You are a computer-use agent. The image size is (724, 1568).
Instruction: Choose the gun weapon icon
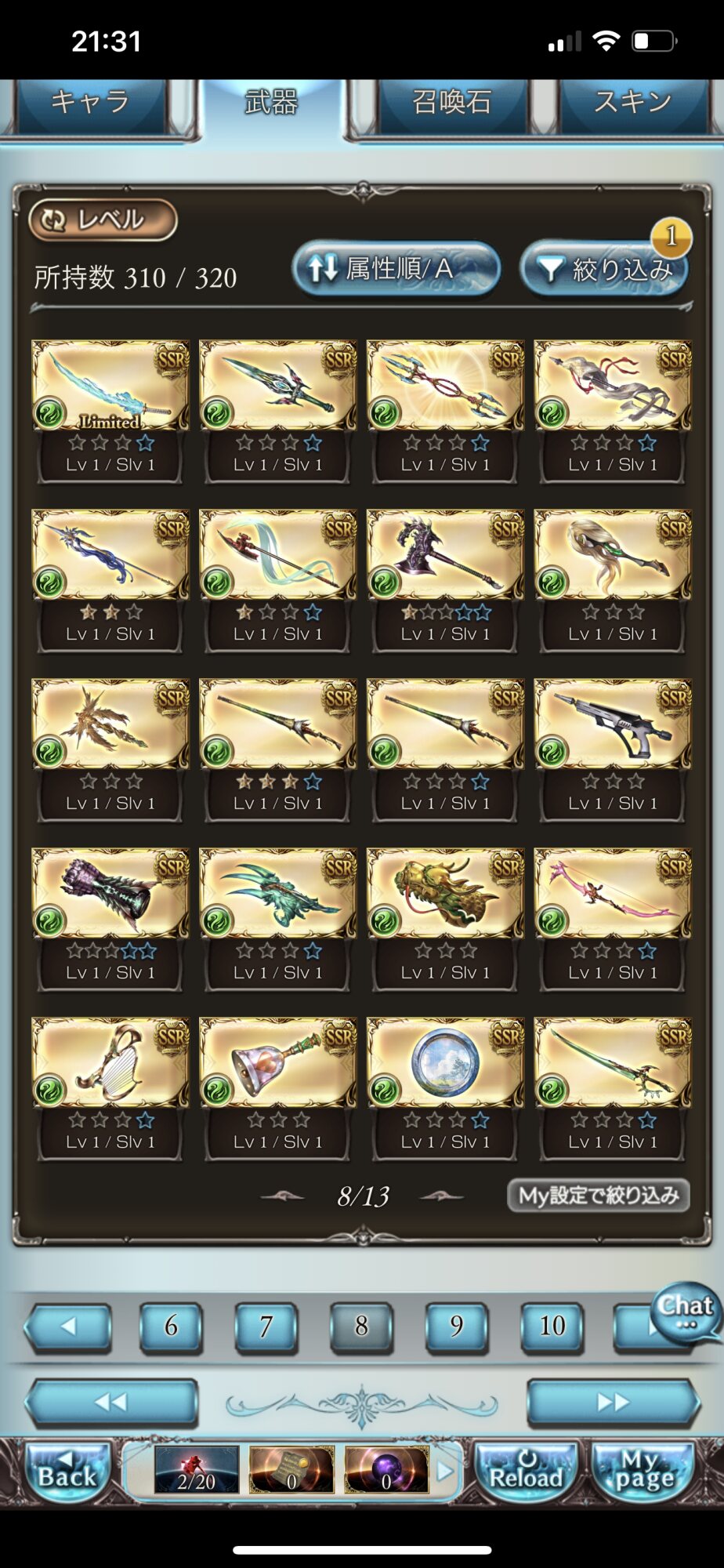[x=613, y=724]
